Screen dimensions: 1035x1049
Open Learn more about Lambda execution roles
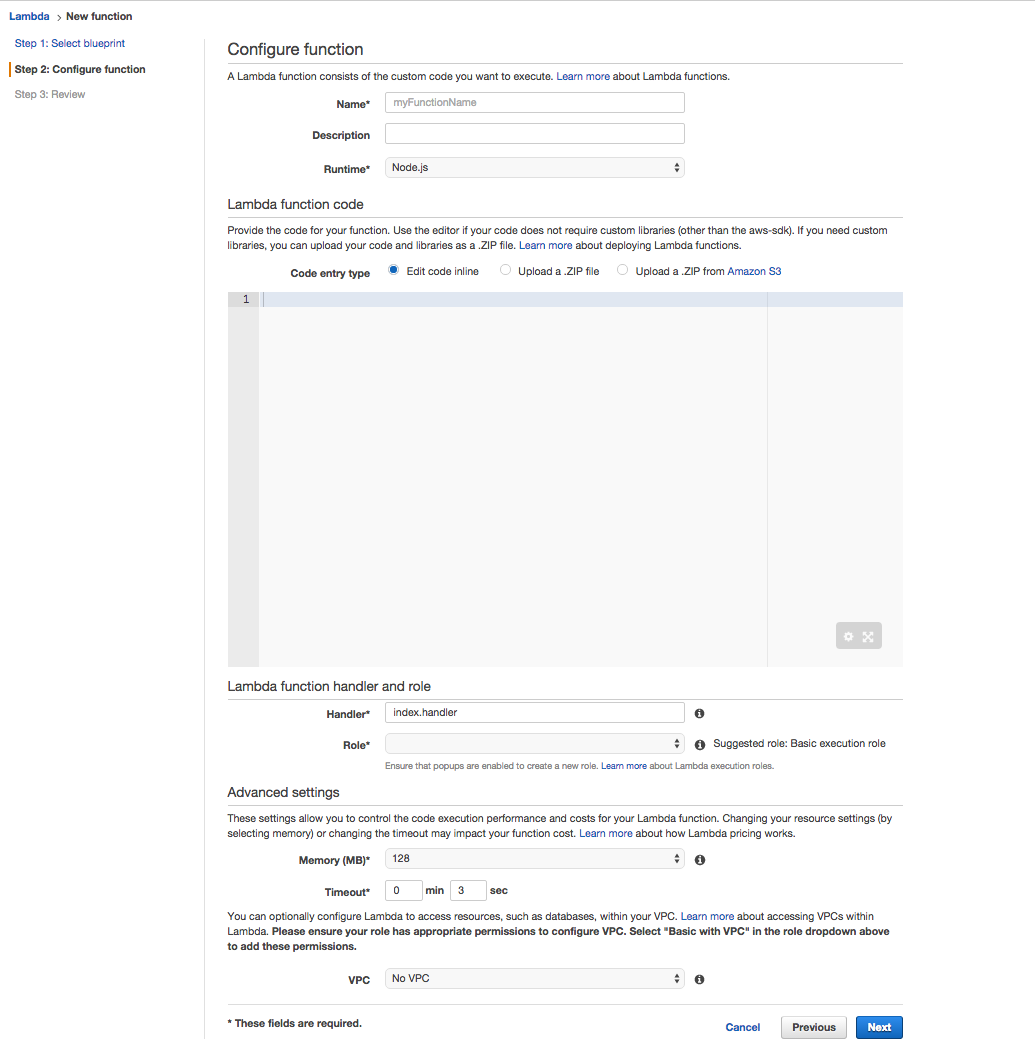coord(624,766)
